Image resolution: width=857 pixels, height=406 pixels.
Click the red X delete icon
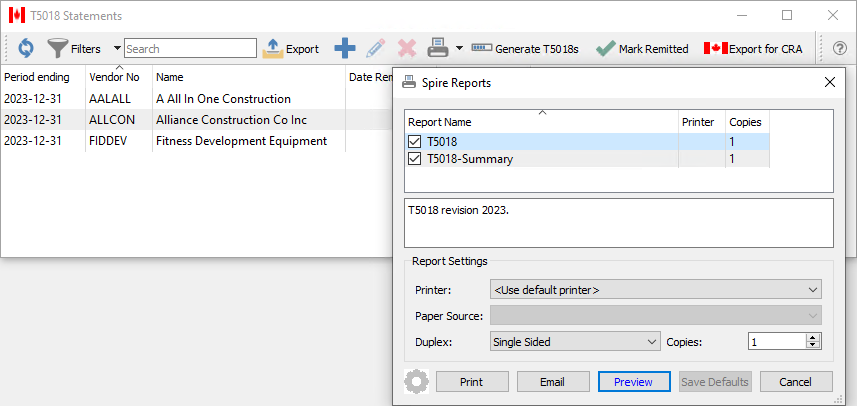[407, 49]
